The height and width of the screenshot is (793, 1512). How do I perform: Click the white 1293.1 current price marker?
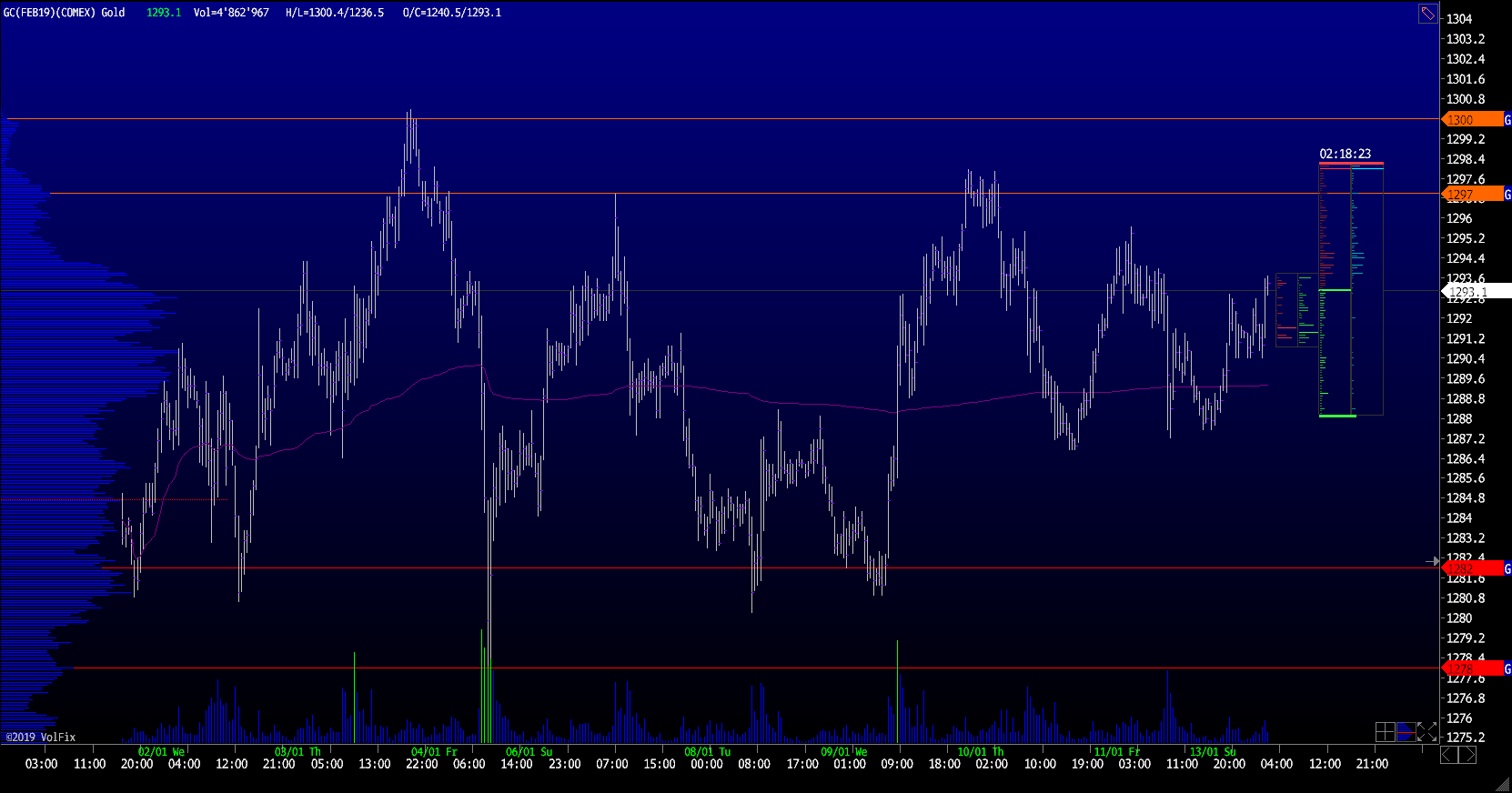tap(1477, 292)
